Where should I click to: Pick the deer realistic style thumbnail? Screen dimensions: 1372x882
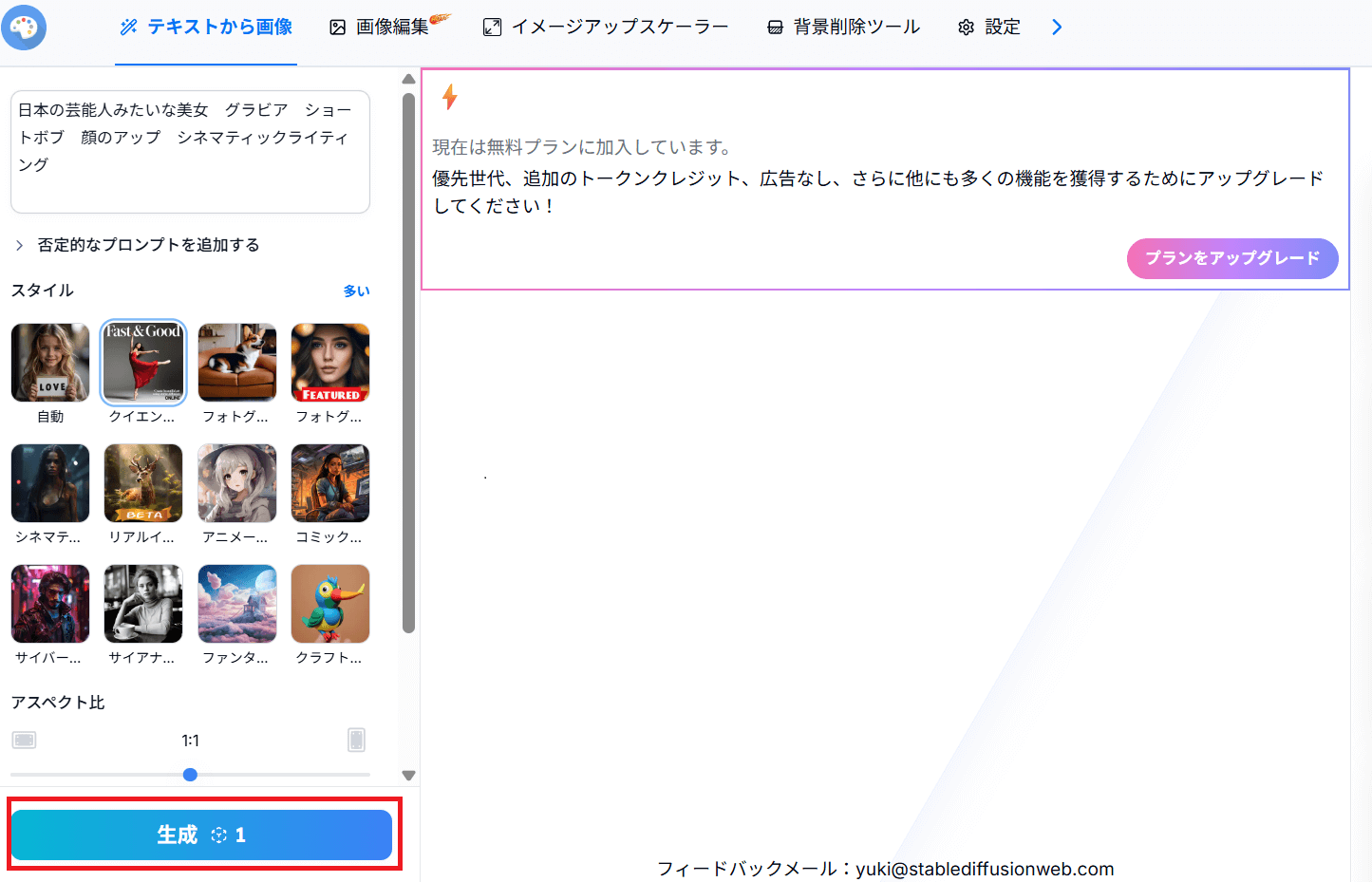[x=143, y=483]
